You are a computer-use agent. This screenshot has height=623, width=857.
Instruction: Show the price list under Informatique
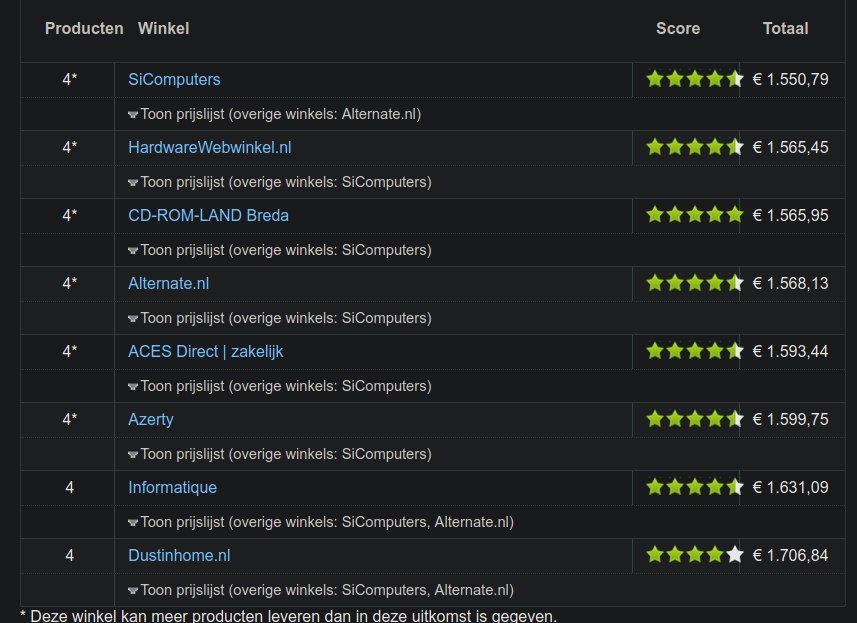pos(321,522)
